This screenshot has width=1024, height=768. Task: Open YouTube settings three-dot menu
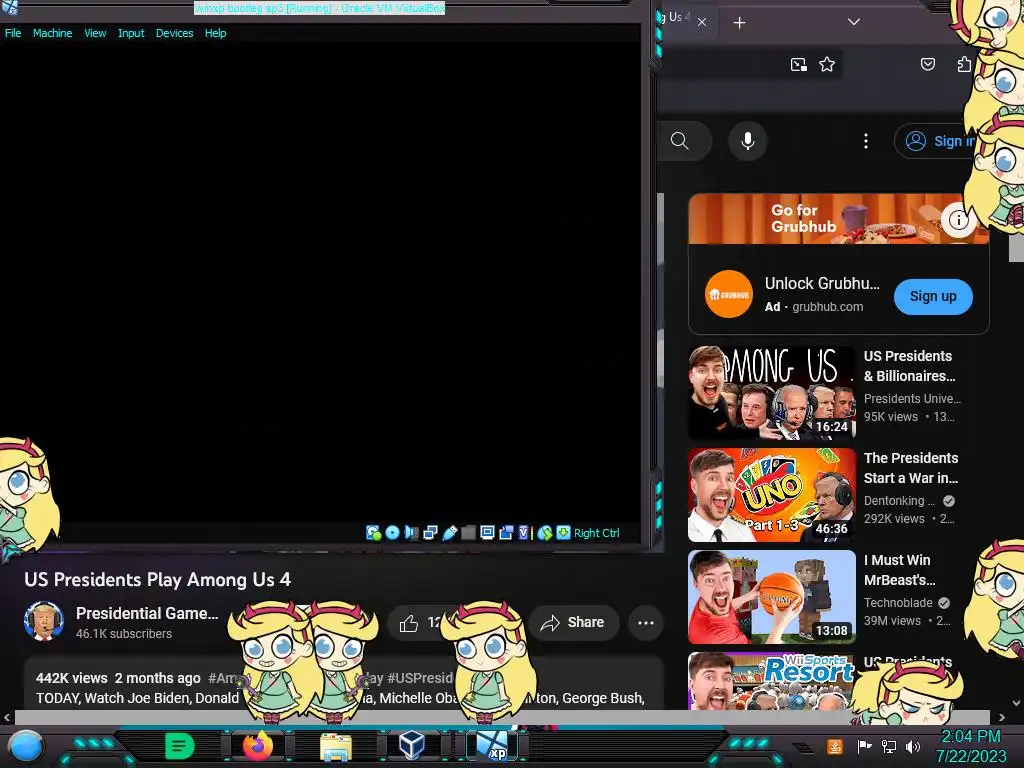point(866,141)
